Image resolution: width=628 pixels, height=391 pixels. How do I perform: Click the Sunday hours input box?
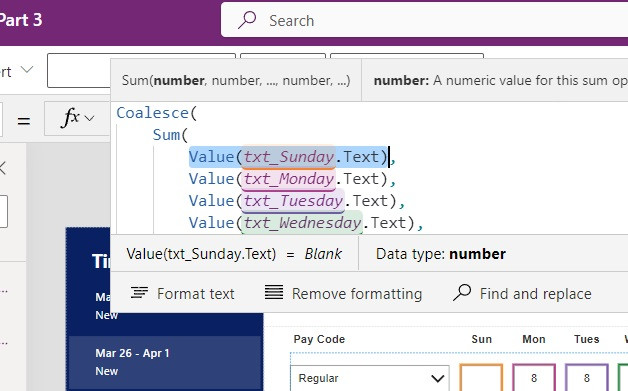(x=481, y=377)
